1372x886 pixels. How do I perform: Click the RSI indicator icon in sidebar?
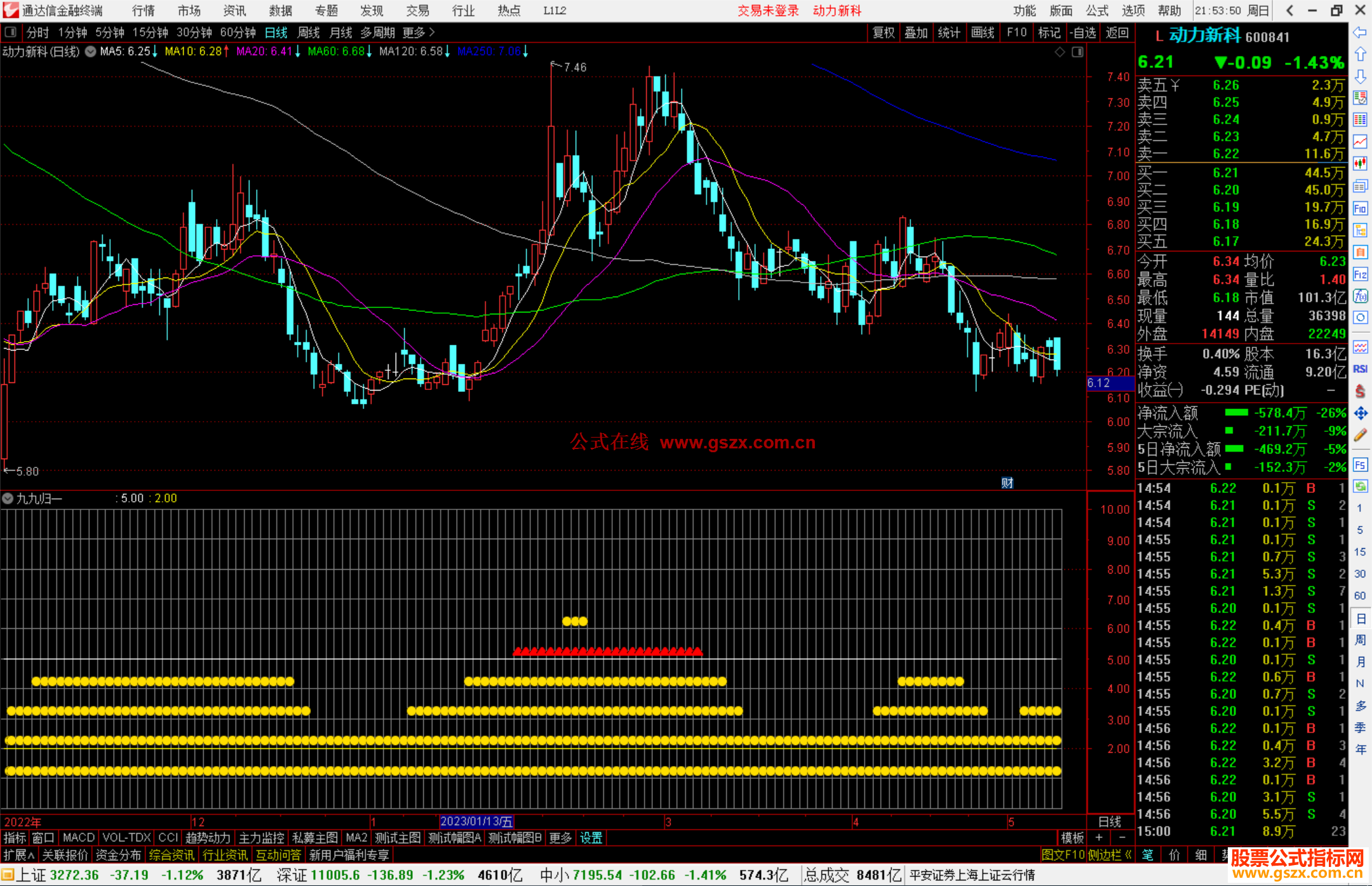[x=1360, y=369]
